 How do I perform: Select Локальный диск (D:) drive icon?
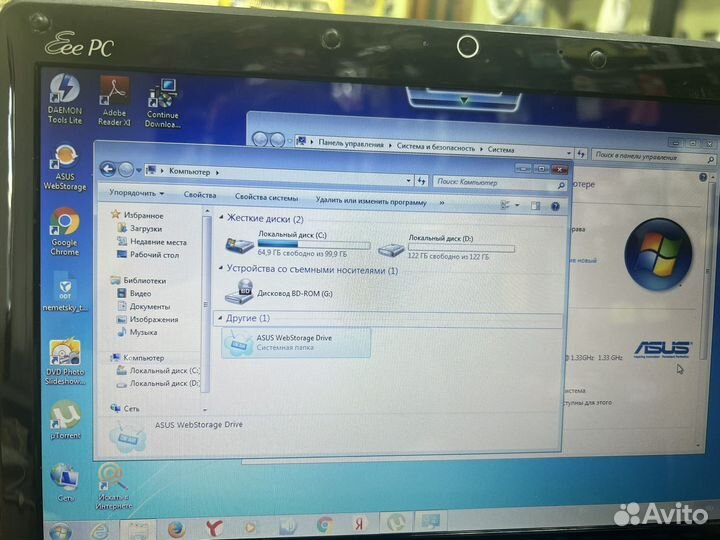[x=391, y=250]
